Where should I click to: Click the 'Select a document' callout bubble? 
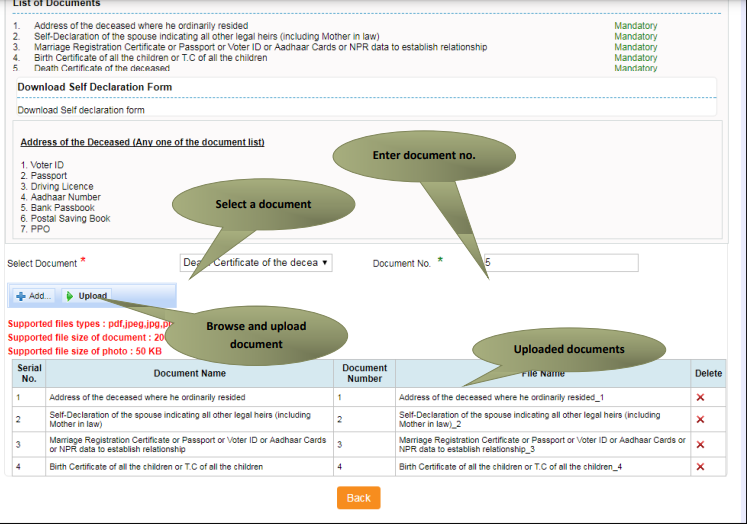pos(263,205)
